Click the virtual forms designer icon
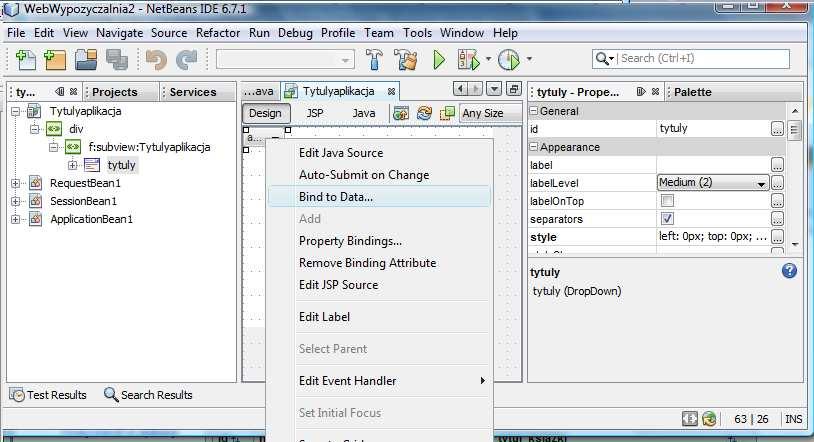Screen dimensions: 814x442 click(447, 113)
